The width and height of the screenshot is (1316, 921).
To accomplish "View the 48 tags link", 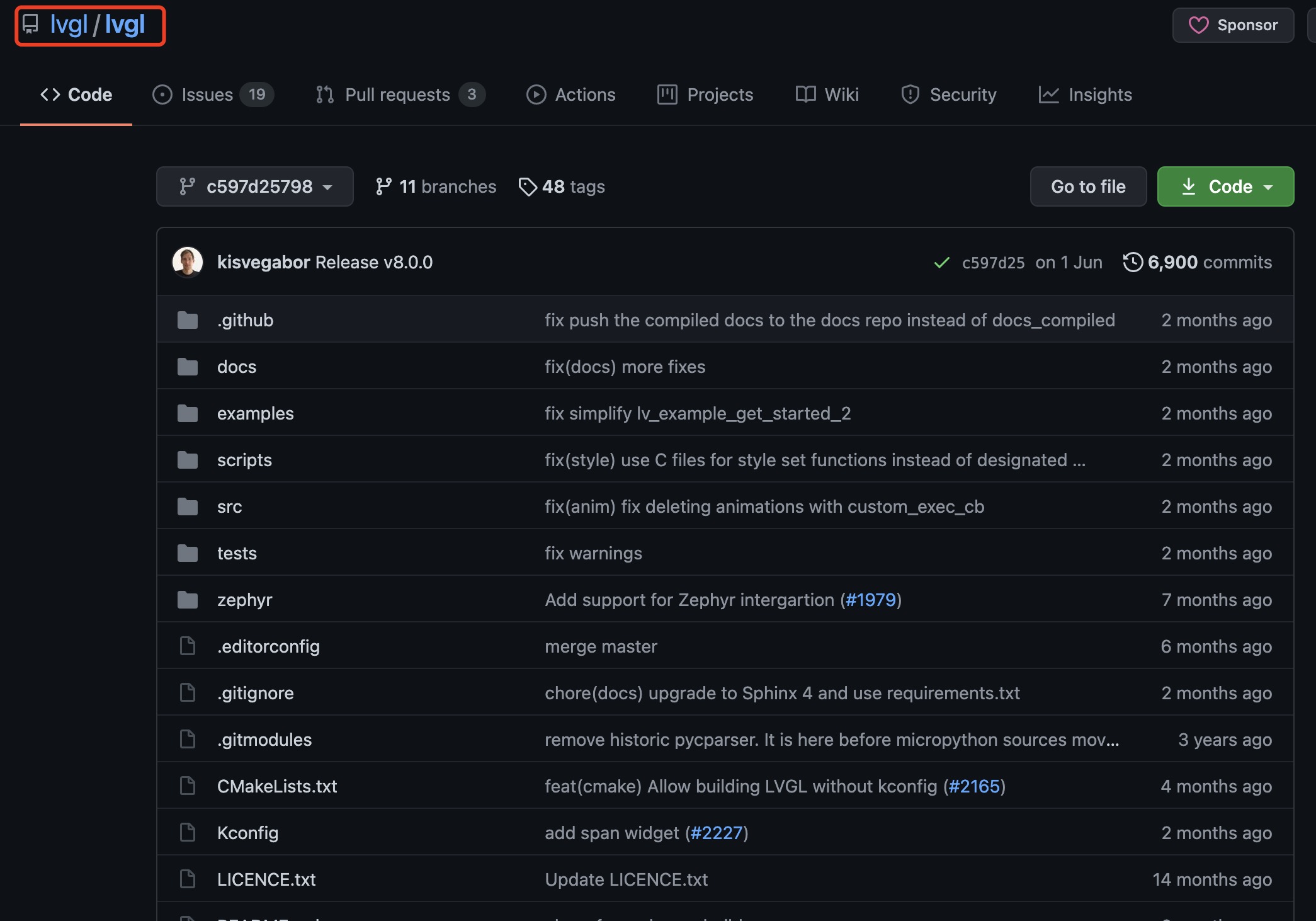I will tap(562, 186).
